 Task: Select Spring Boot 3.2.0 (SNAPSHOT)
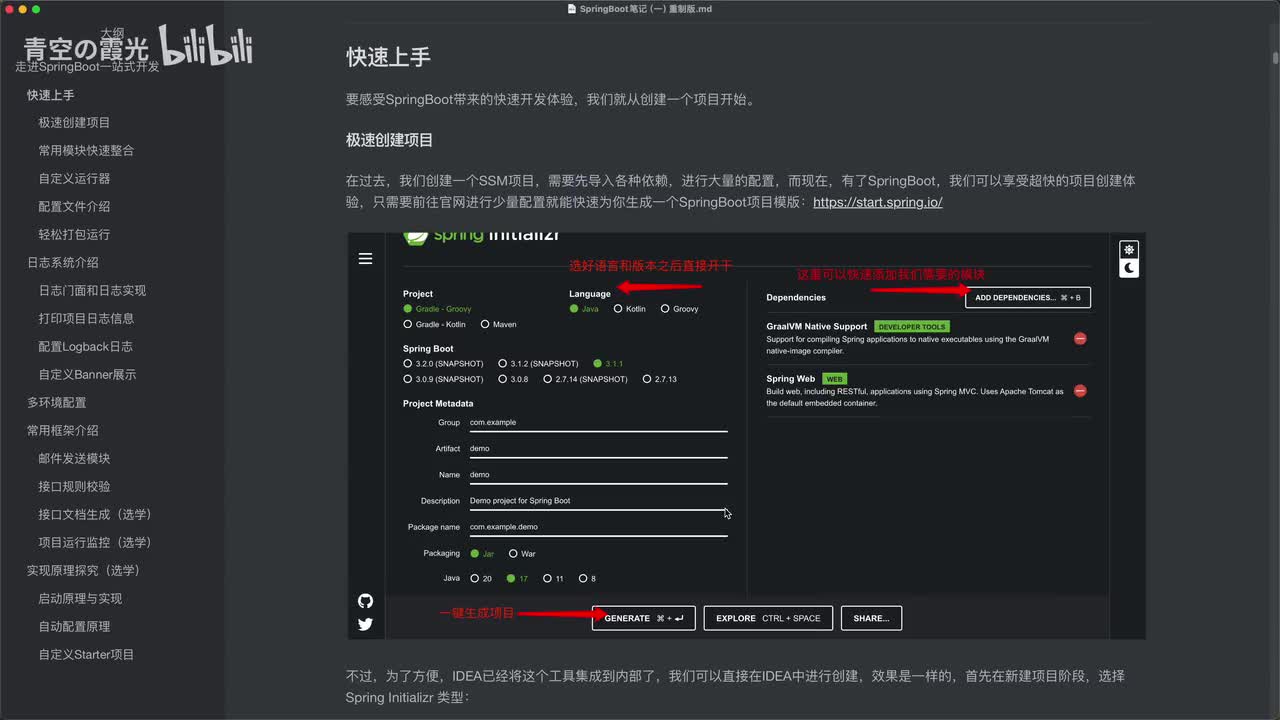(443, 364)
